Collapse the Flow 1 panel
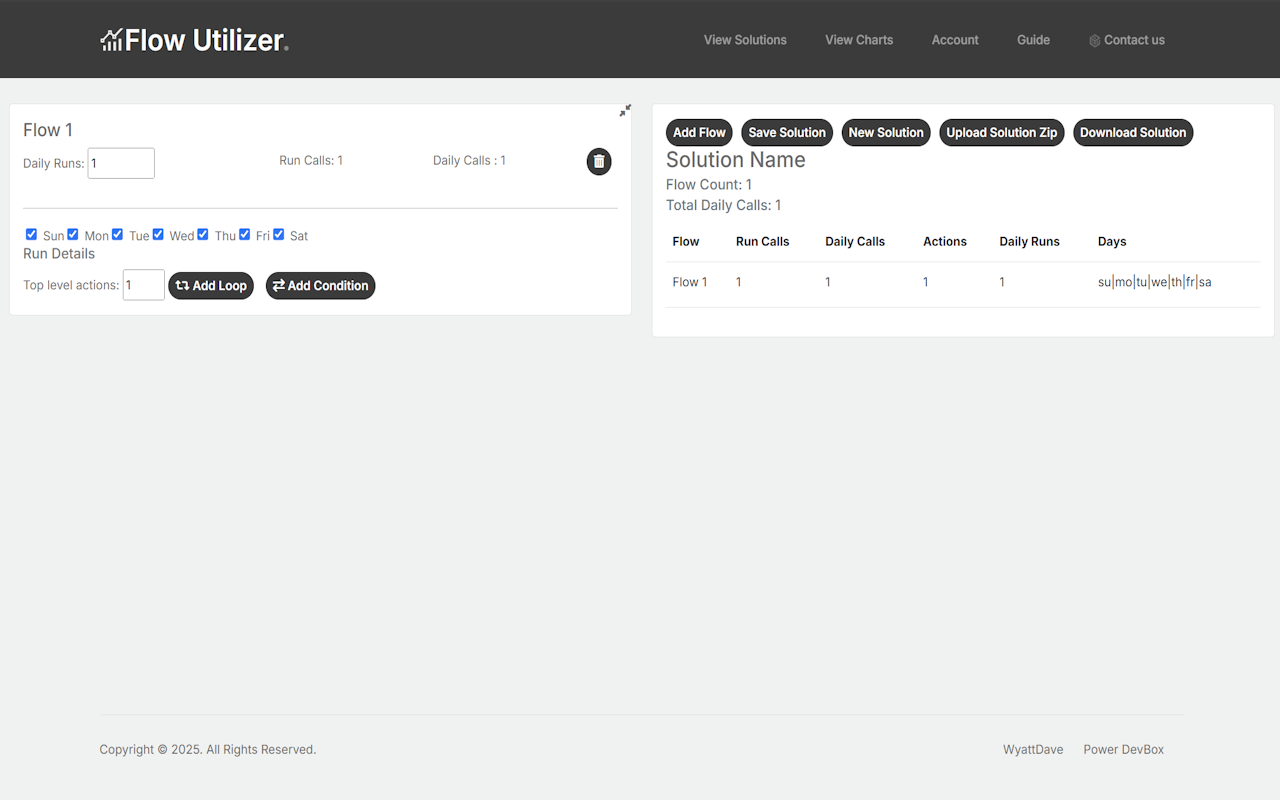Viewport: 1280px width, 800px height. (625, 111)
